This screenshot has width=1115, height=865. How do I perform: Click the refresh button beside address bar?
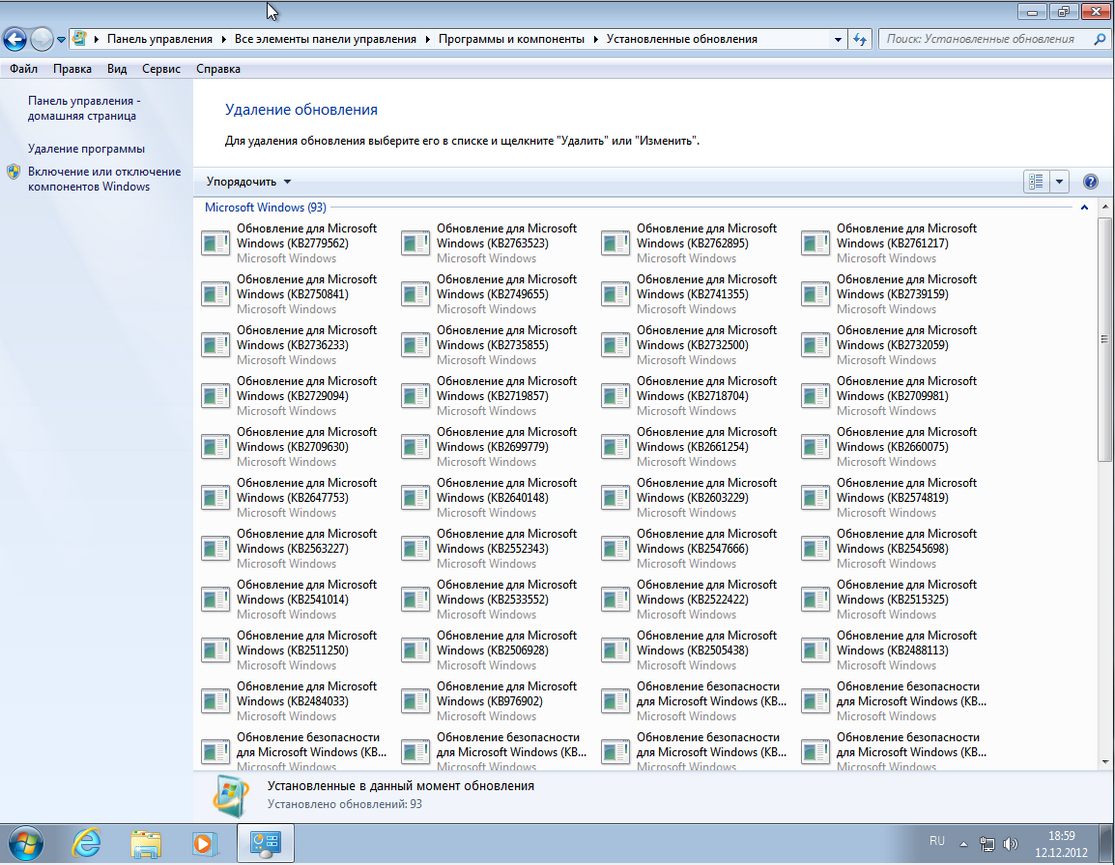point(860,39)
